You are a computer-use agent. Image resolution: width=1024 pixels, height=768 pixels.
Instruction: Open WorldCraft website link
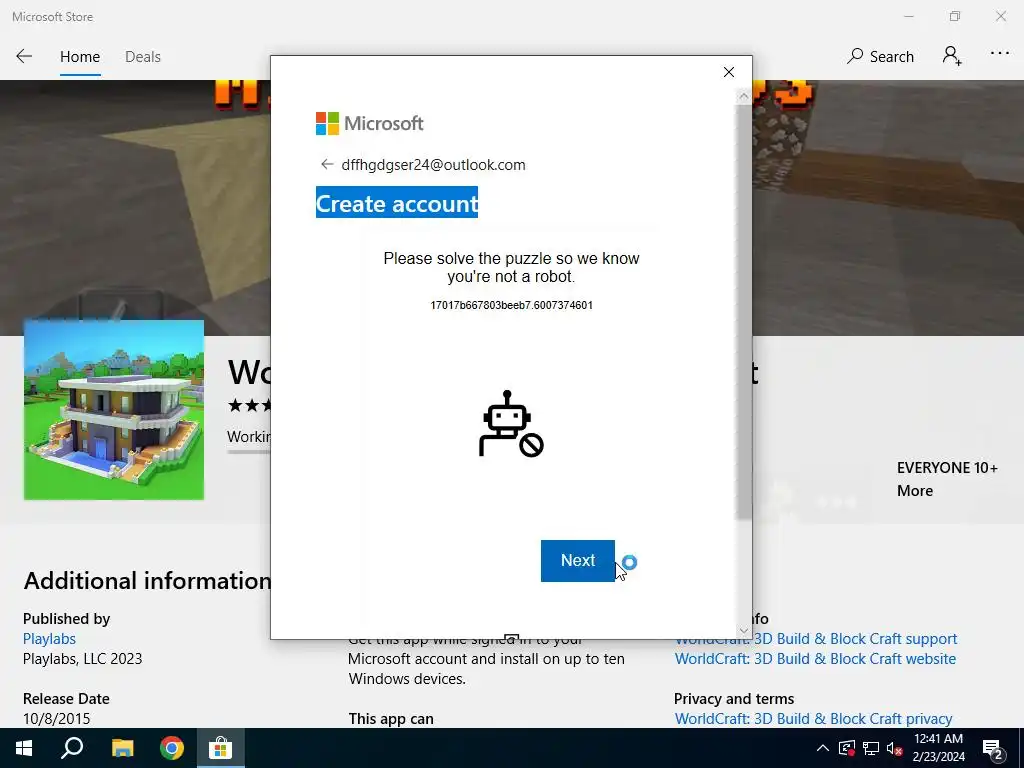(815, 658)
